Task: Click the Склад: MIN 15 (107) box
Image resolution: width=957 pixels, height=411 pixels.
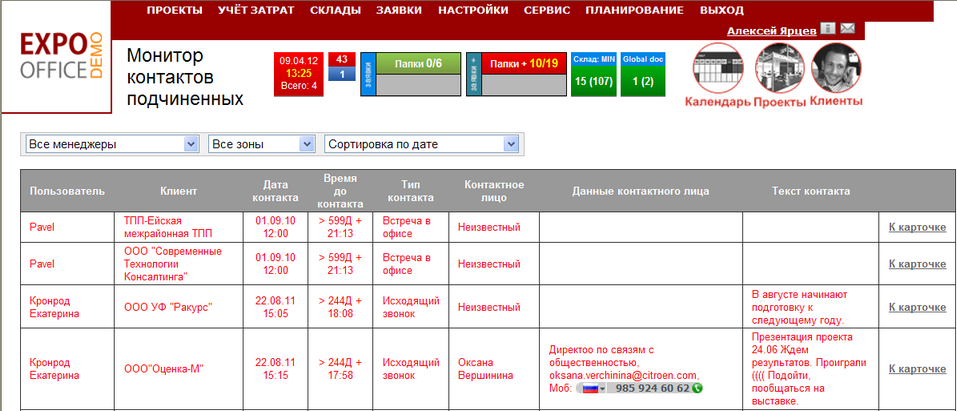Action: [x=593, y=74]
